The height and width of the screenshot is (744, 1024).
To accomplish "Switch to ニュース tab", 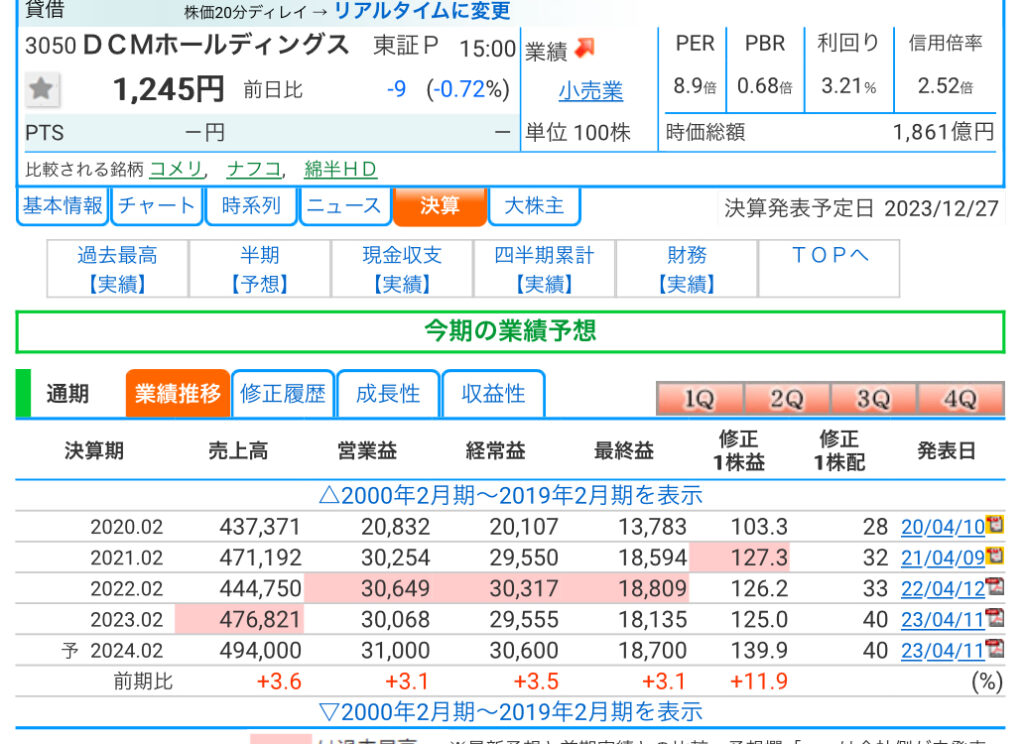I will 345,206.
